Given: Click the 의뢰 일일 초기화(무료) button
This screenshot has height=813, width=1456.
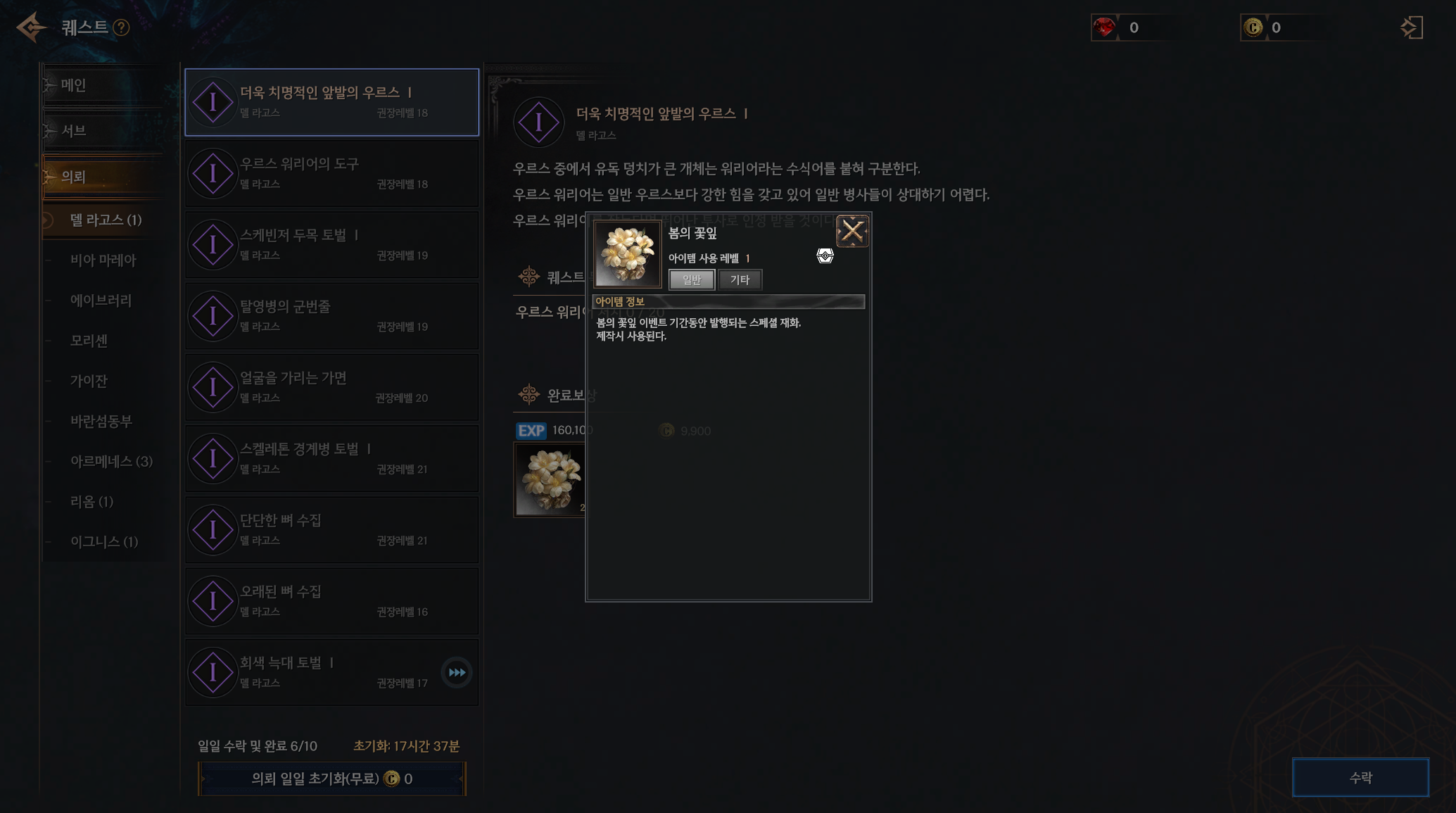Looking at the screenshot, I should click(332, 779).
